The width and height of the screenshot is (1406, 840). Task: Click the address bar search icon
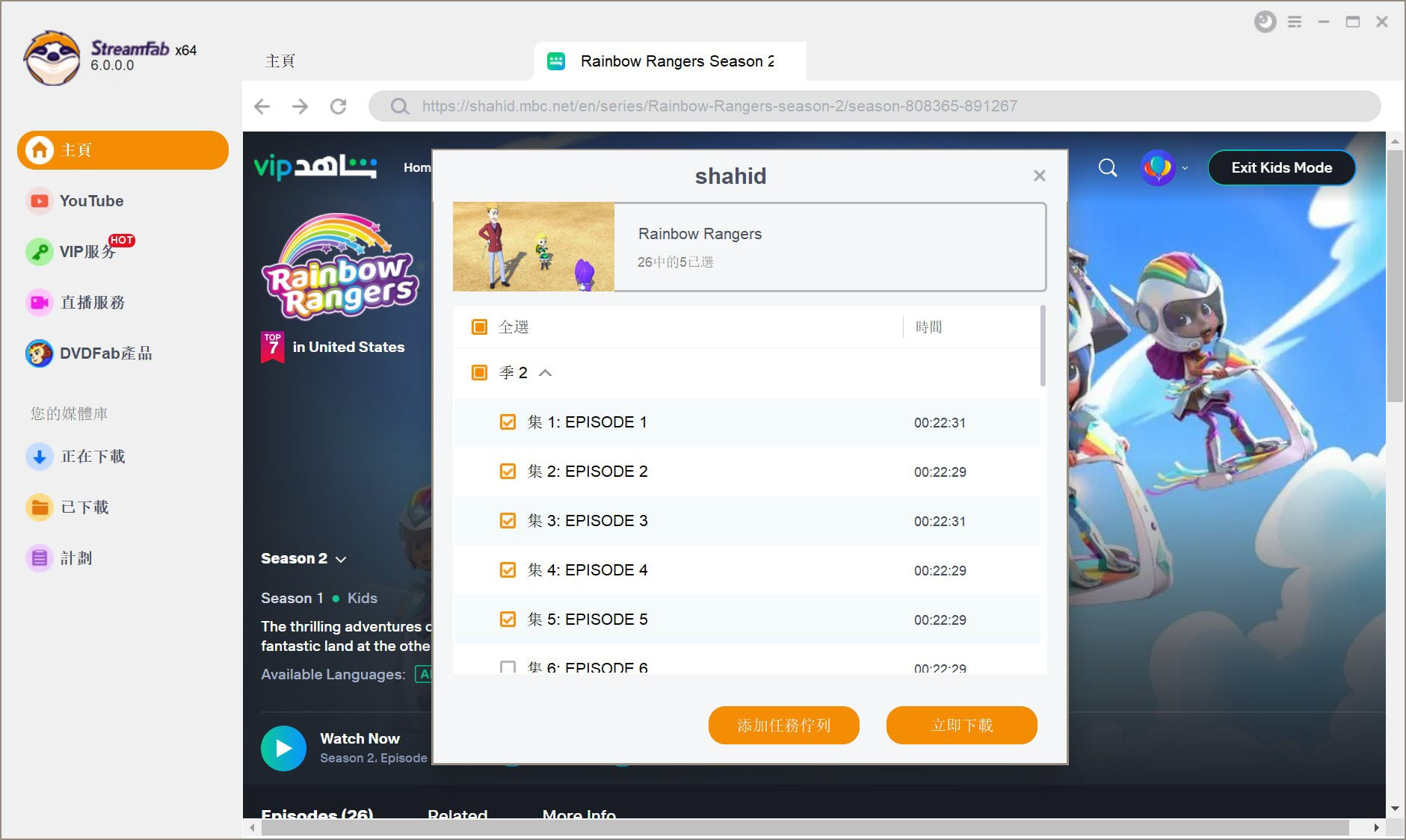point(400,106)
